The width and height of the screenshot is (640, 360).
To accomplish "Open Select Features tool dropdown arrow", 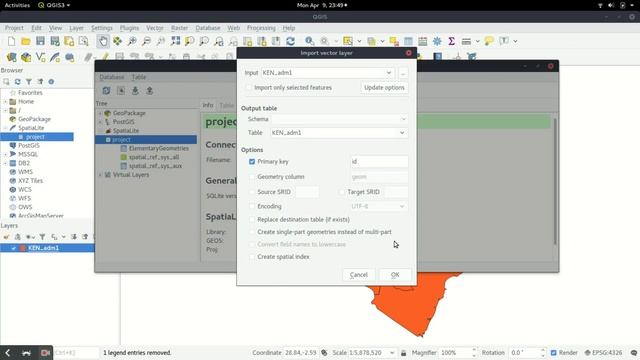I will click(x=359, y=41).
